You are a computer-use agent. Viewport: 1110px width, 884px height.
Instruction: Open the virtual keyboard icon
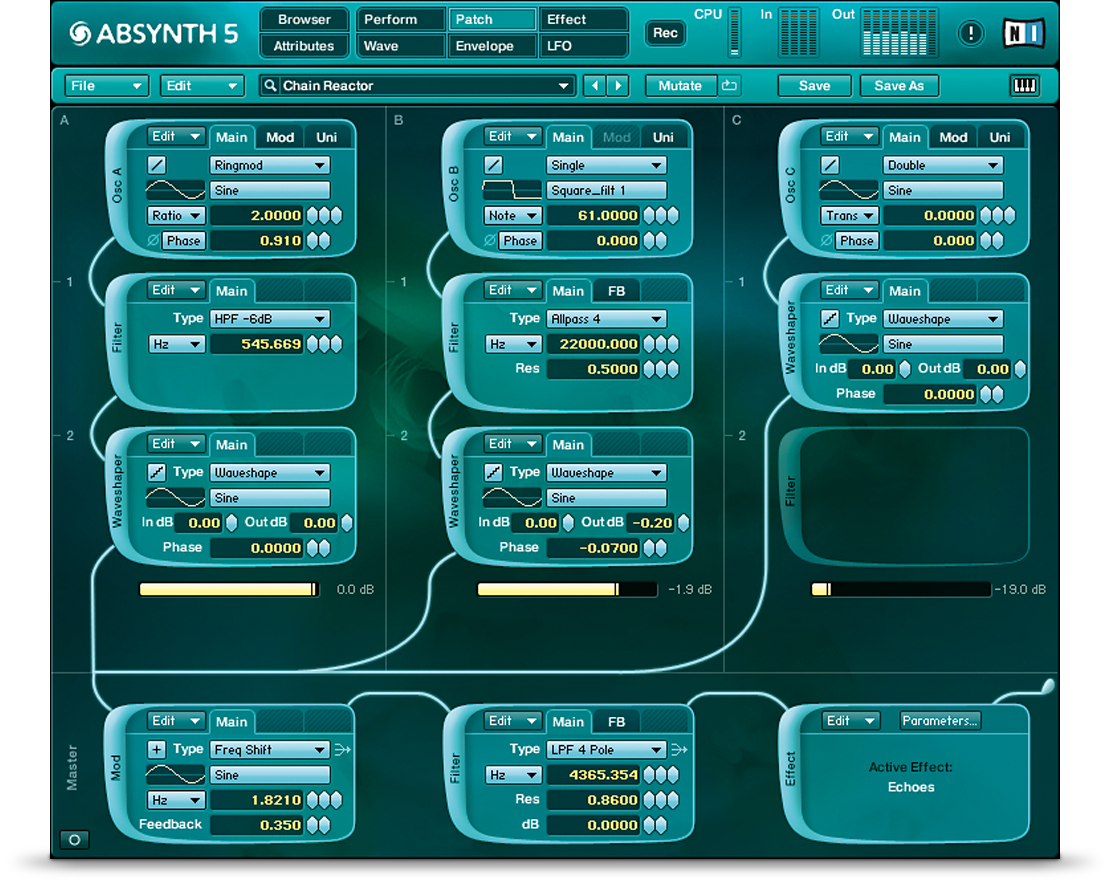[x=1025, y=86]
